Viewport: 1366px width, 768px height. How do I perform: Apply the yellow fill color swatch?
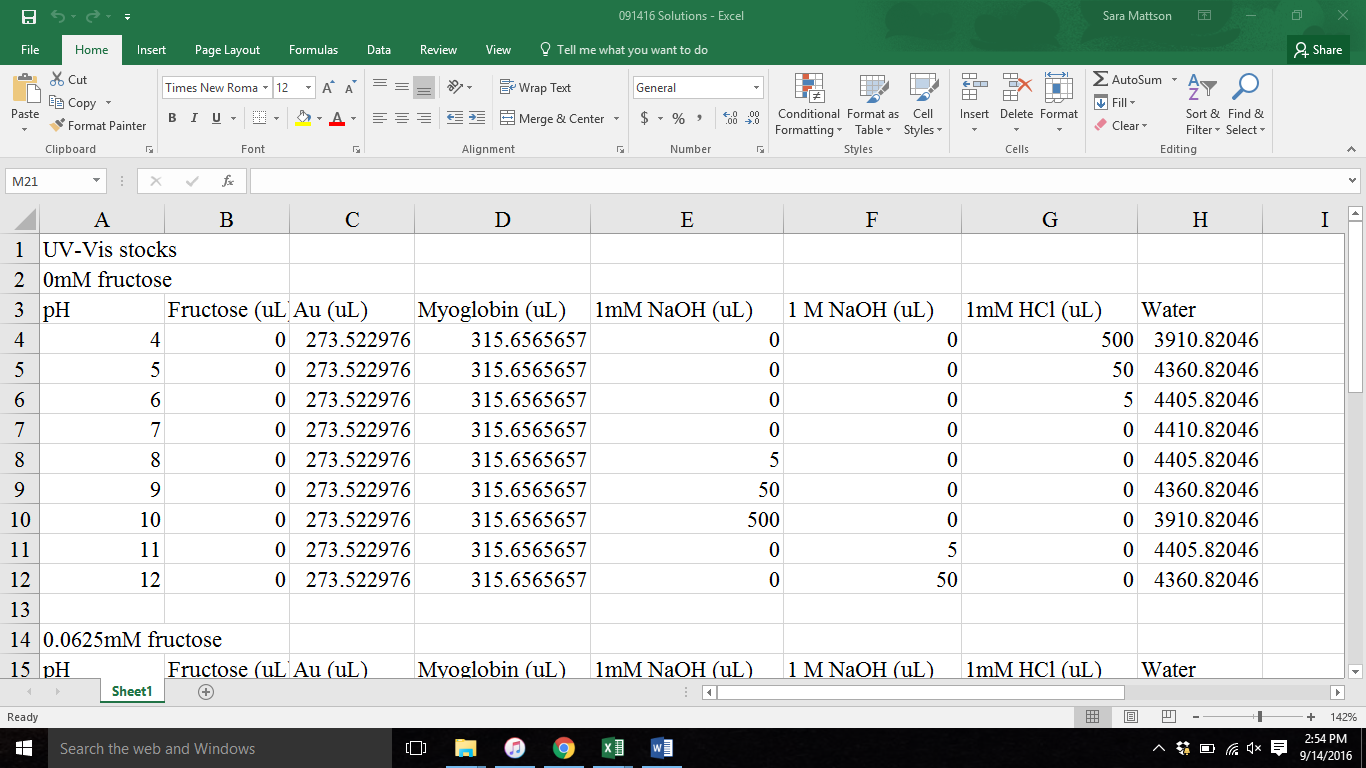(303, 118)
